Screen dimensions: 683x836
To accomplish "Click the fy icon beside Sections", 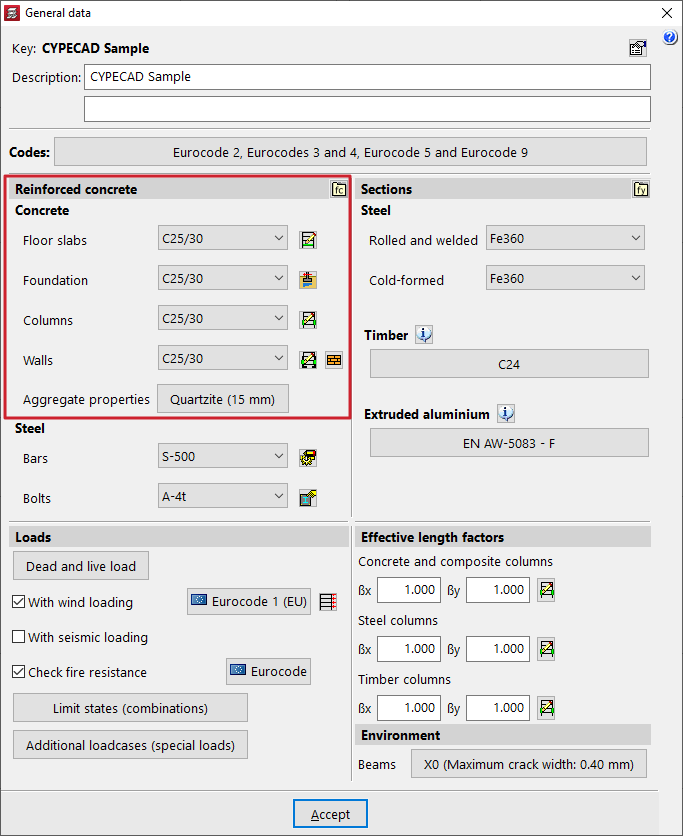I will (x=641, y=189).
